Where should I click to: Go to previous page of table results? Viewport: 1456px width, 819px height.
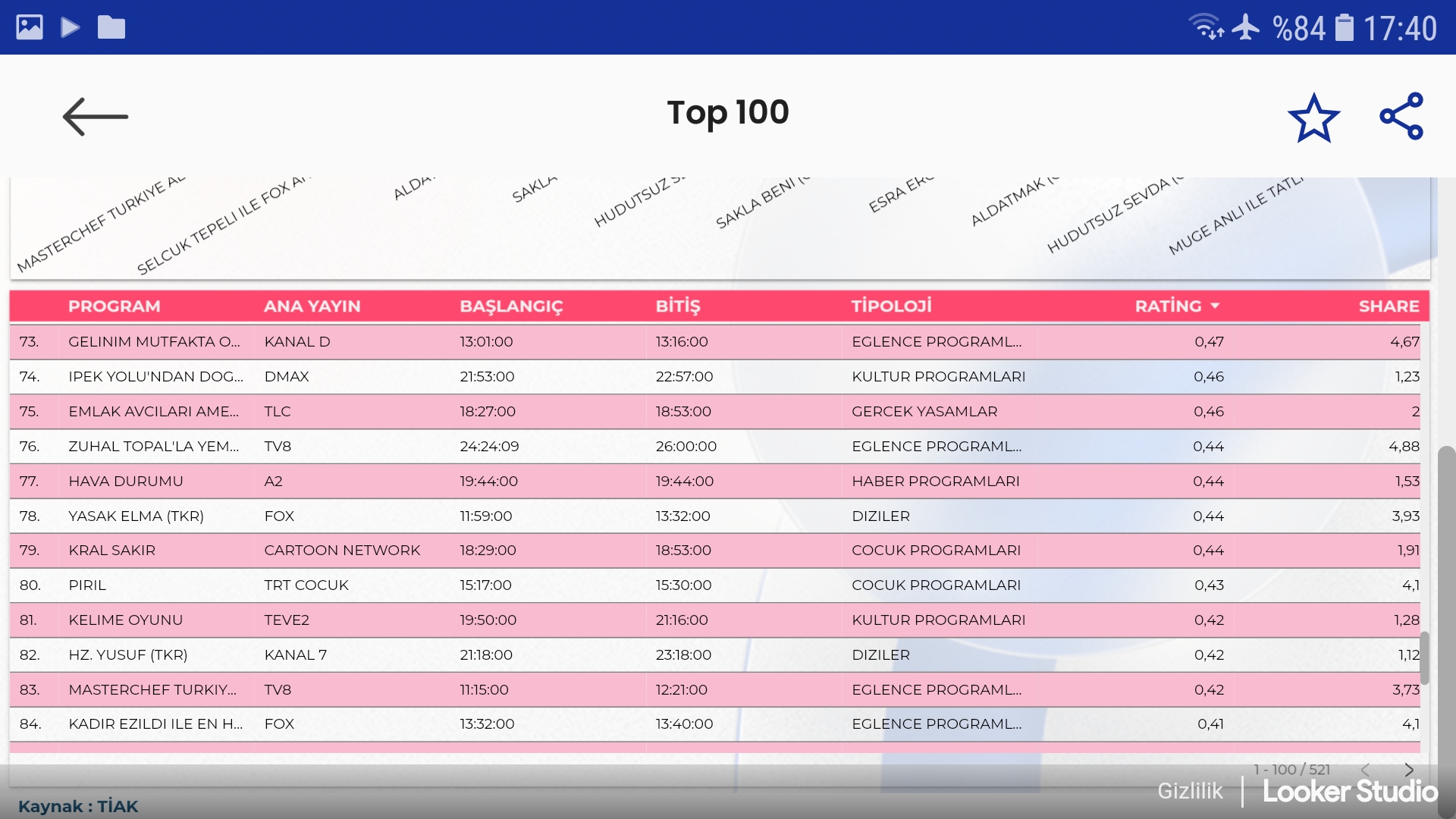pos(1365,770)
